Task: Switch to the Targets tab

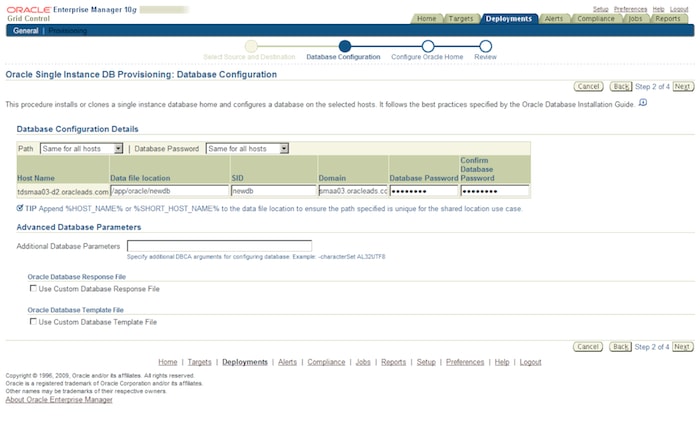Action: point(461,19)
